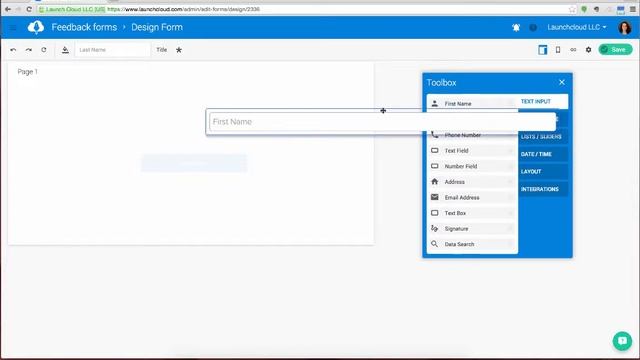640x360 pixels.
Task: Switch to mobile preview icon
Action: [558, 50]
